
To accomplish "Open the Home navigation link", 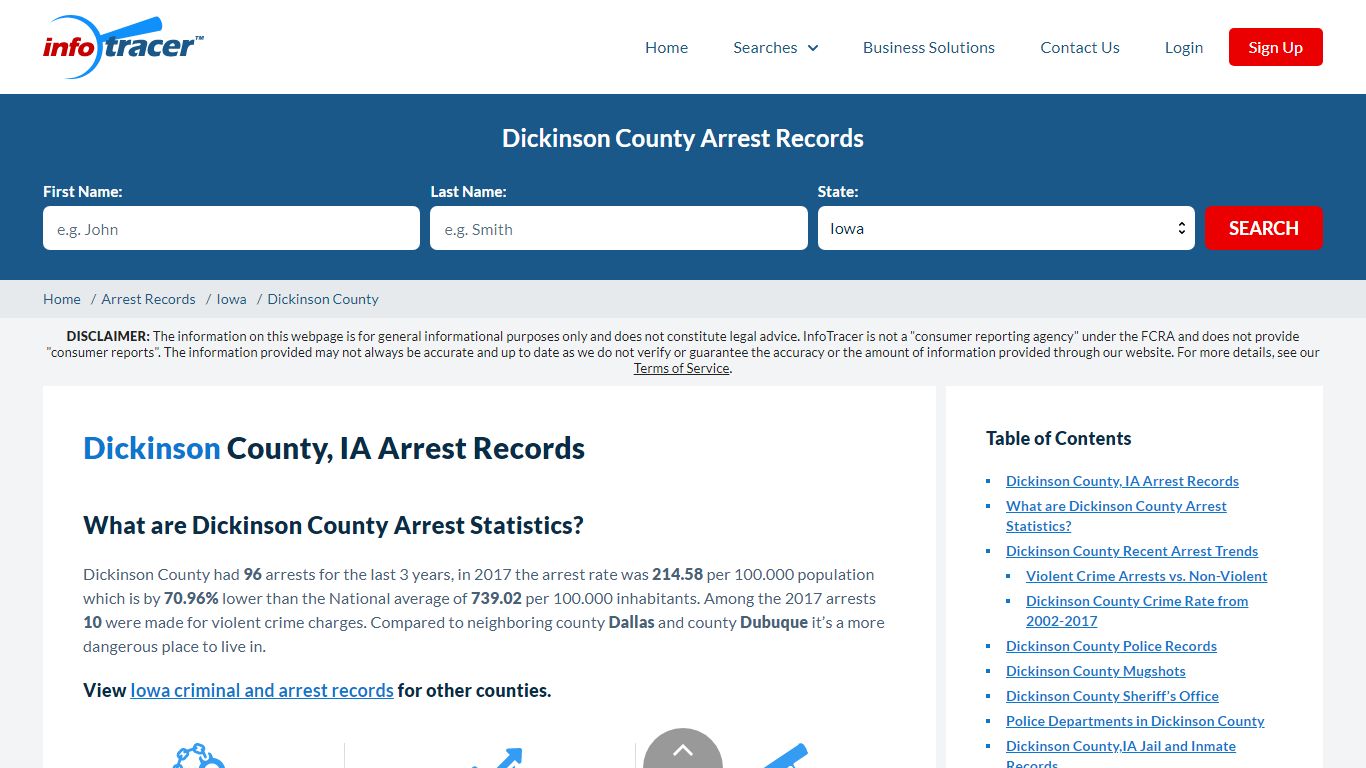I will 666,47.
